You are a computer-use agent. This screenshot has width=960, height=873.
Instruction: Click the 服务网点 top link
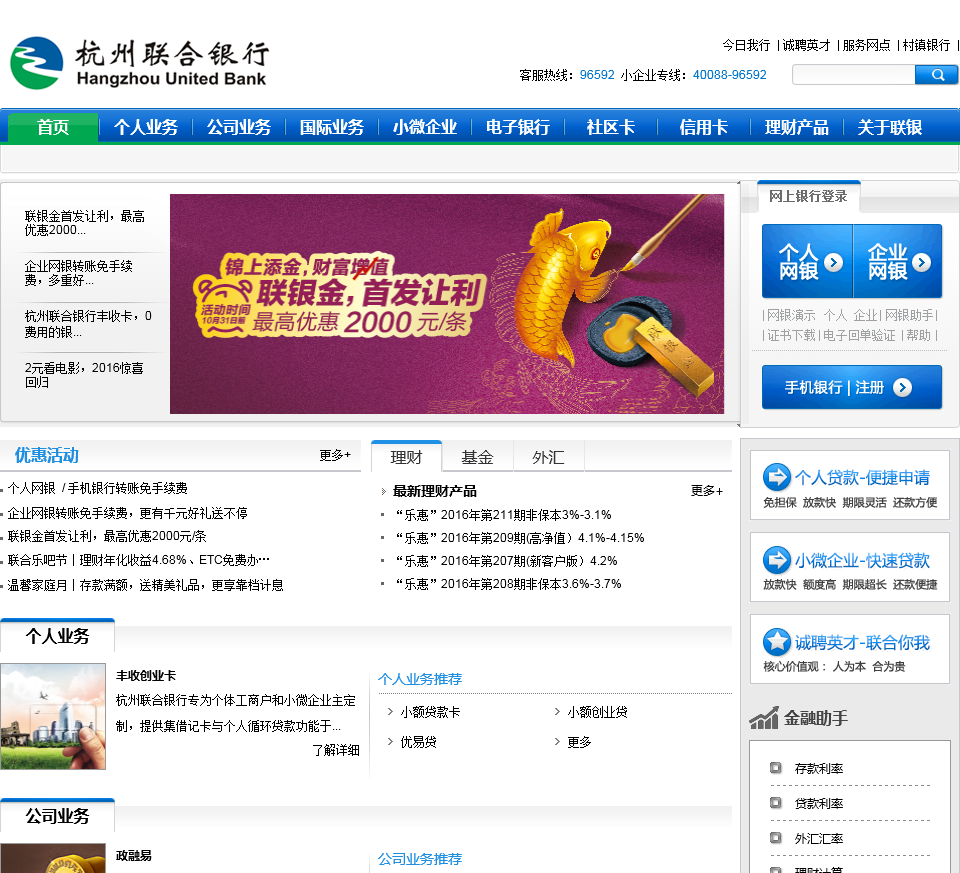pyautogui.click(x=866, y=45)
